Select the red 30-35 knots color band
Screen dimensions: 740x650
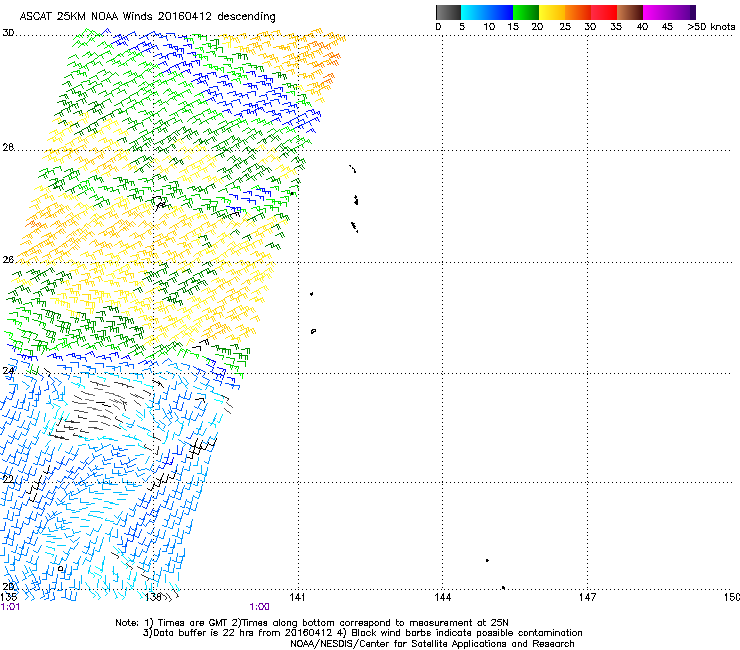point(604,12)
